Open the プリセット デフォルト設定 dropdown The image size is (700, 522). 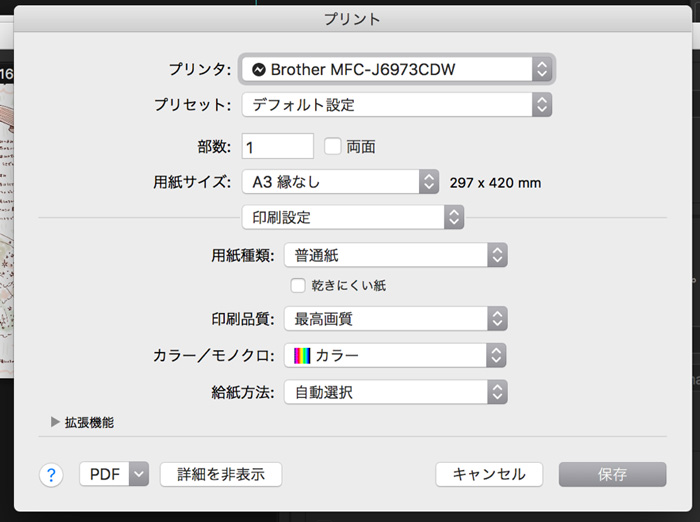click(397, 105)
